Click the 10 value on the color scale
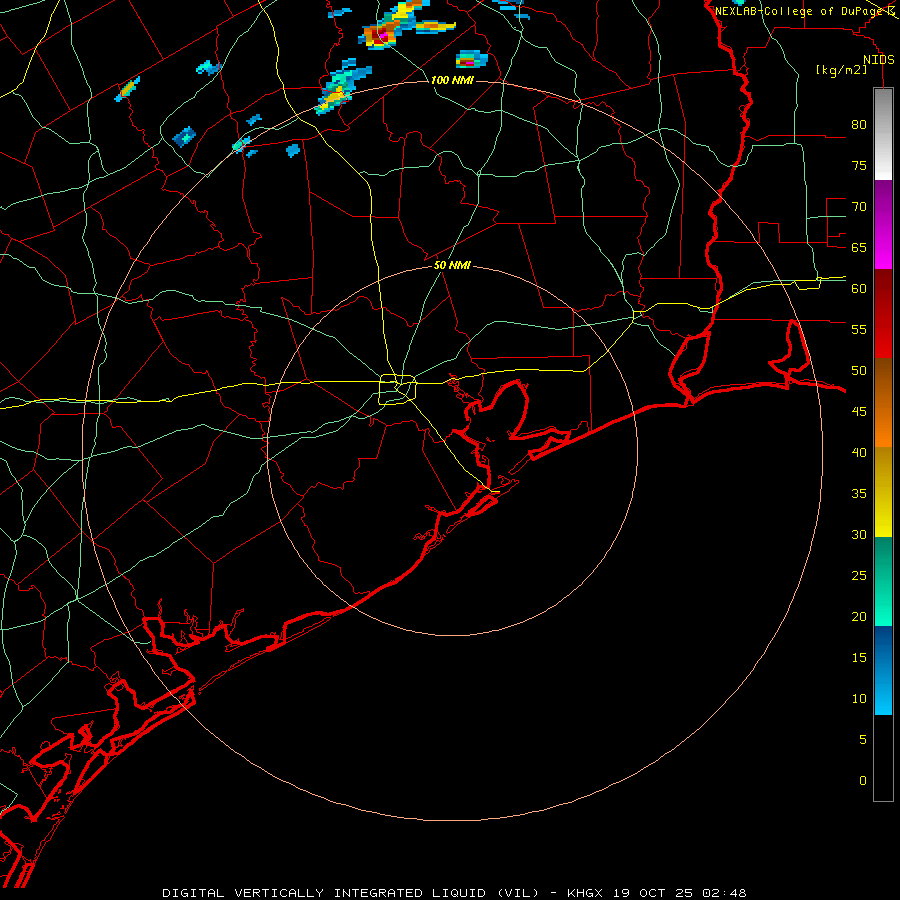 click(x=859, y=699)
